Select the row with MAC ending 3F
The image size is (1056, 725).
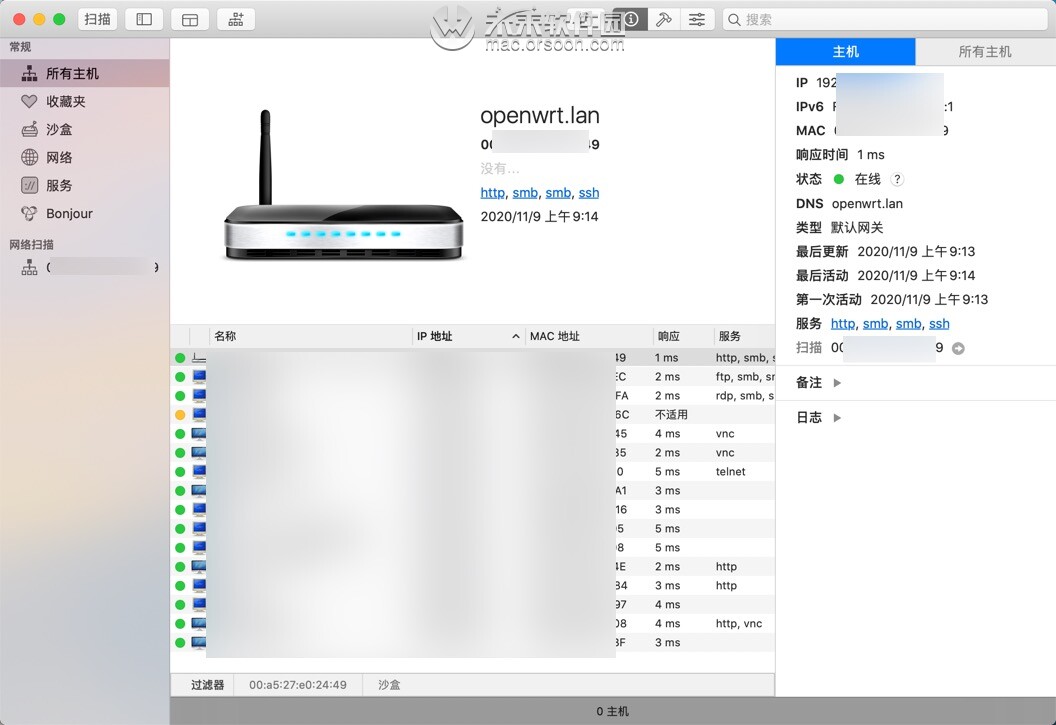pos(473,642)
